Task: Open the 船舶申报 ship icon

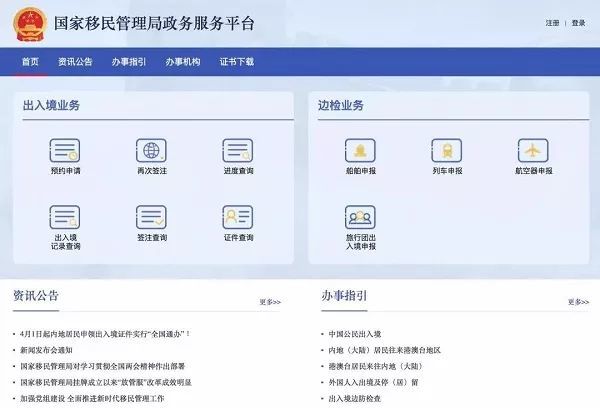Action: [x=360, y=150]
